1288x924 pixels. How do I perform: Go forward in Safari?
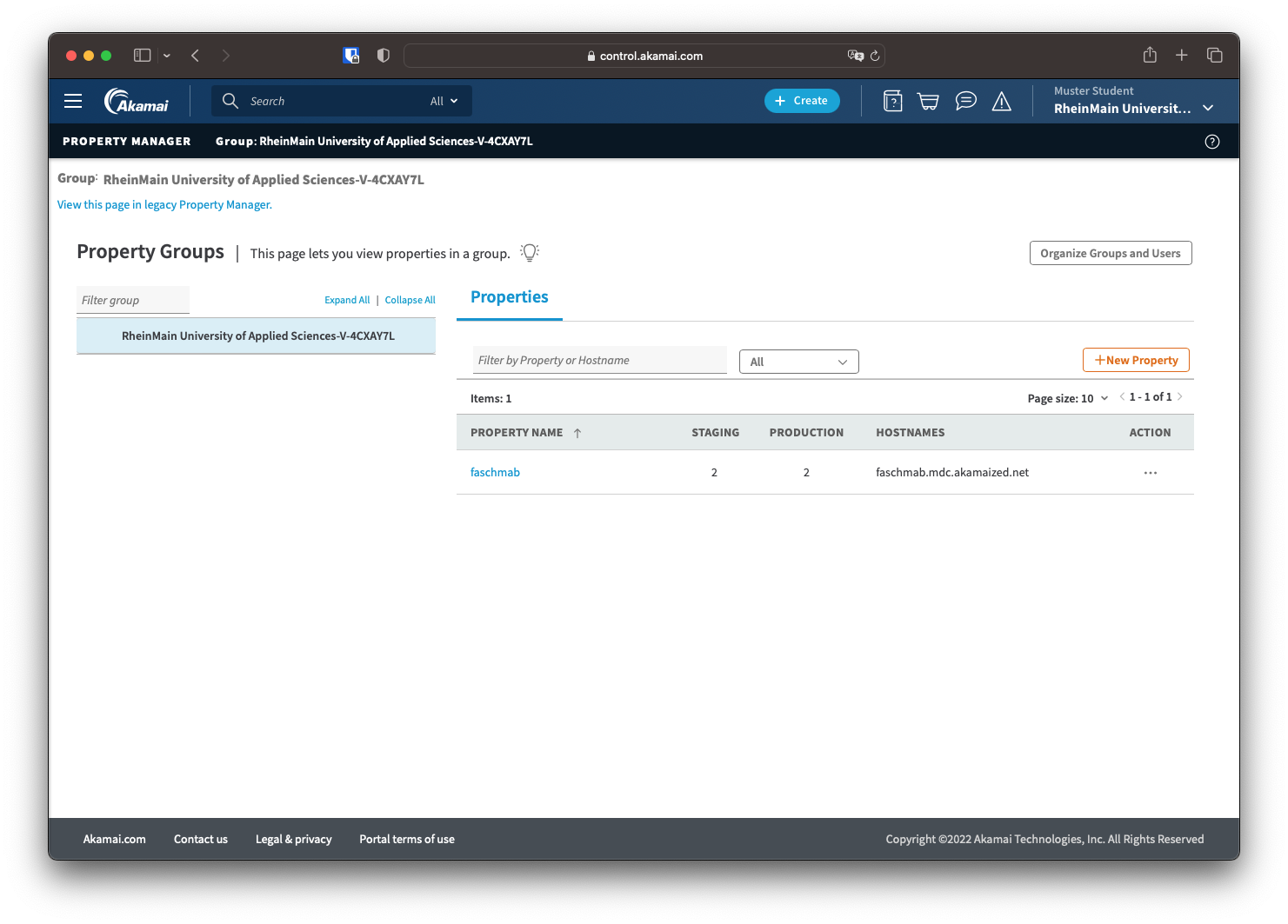tap(225, 56)
